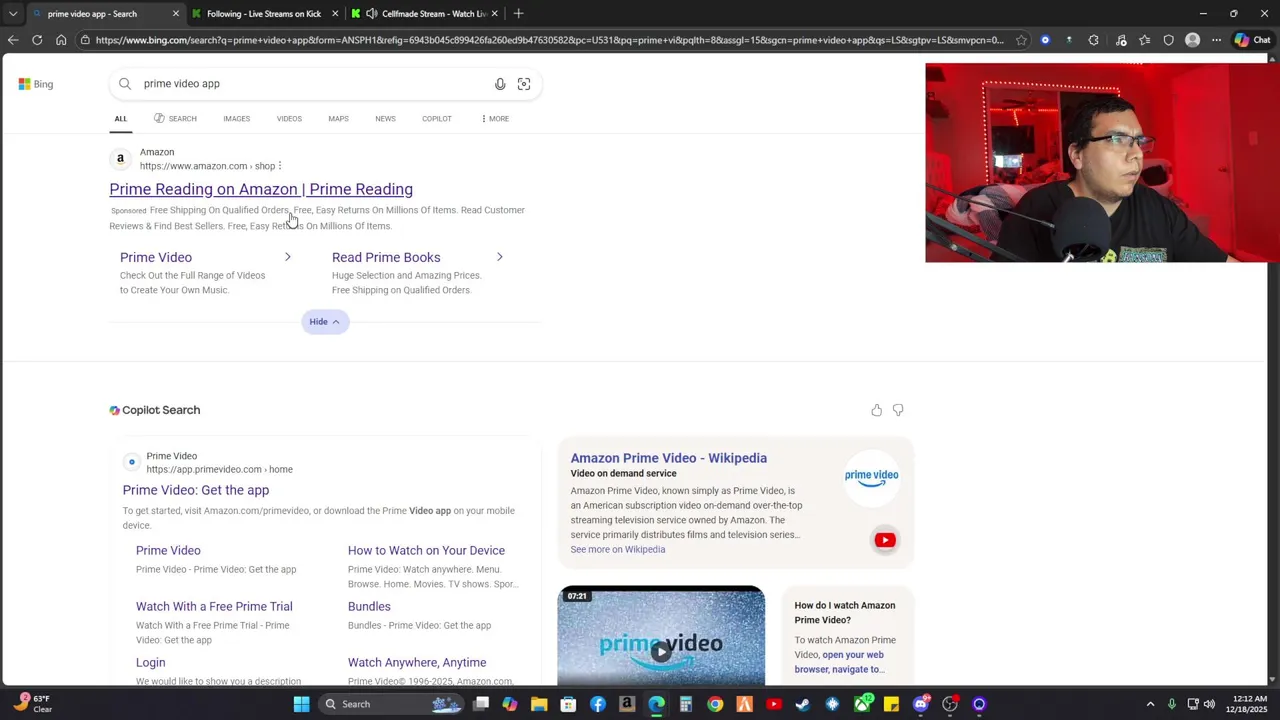Open Login link

tap(151, 662)
